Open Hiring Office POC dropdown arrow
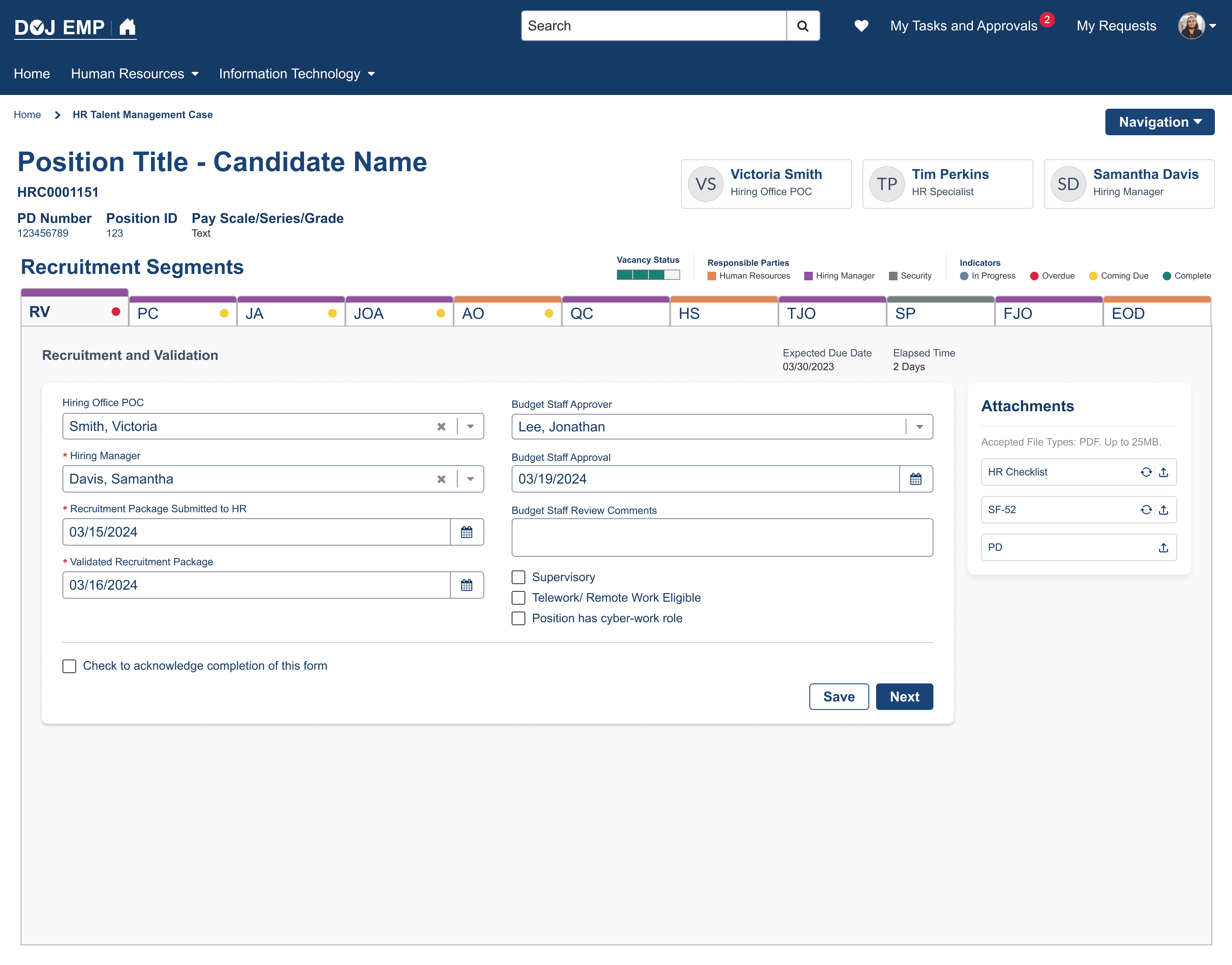The height and width of the screenshot is (965, 1232). 470,427
